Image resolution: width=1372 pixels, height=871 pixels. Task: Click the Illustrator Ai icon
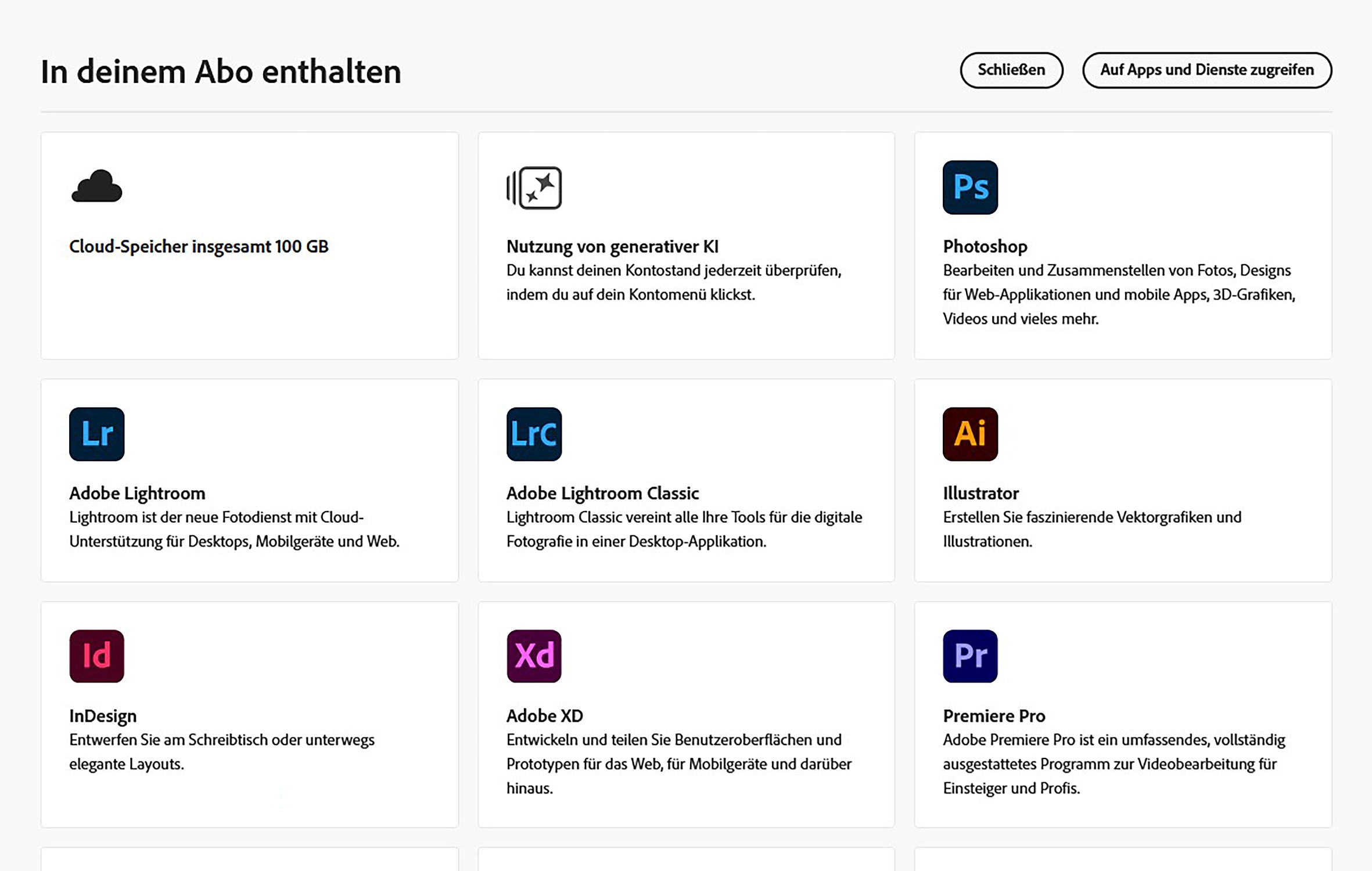(969, 434)
